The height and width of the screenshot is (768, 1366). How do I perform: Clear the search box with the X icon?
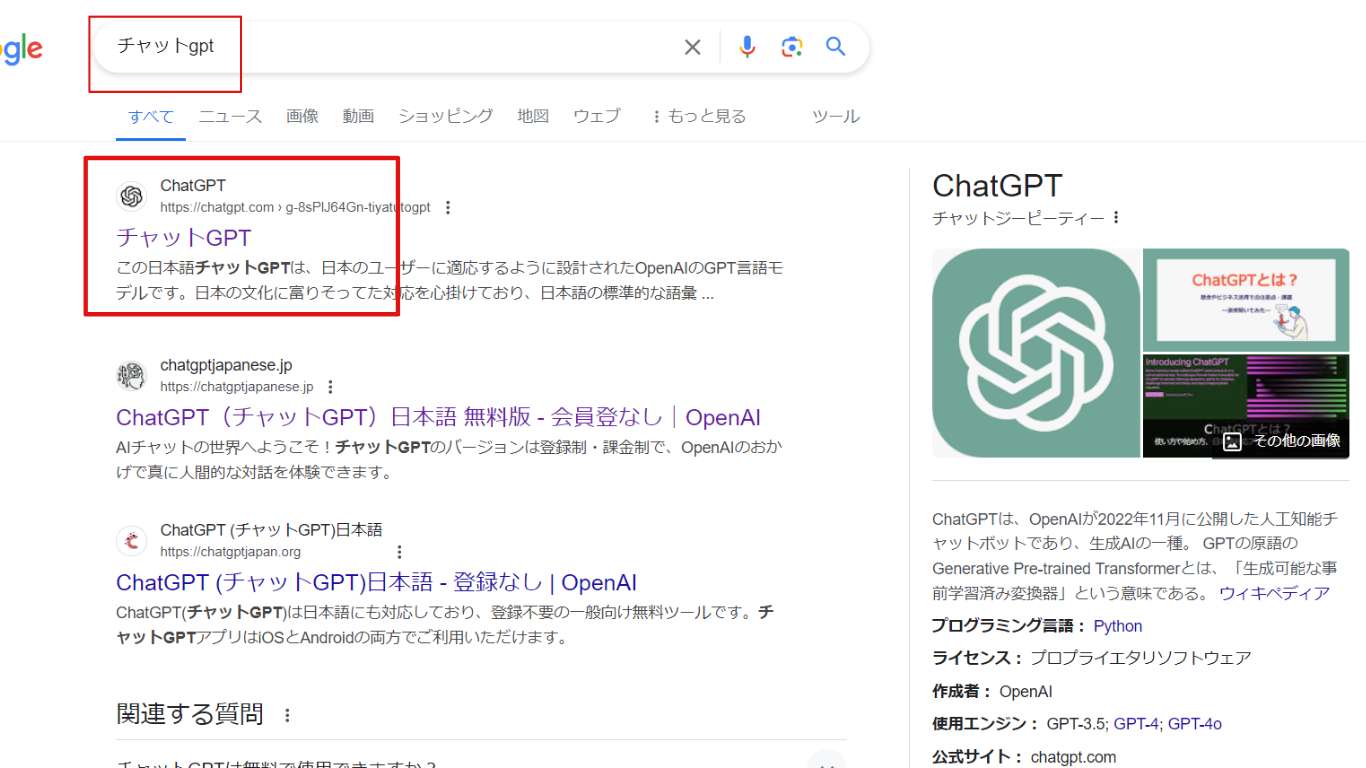coord(692,47)
